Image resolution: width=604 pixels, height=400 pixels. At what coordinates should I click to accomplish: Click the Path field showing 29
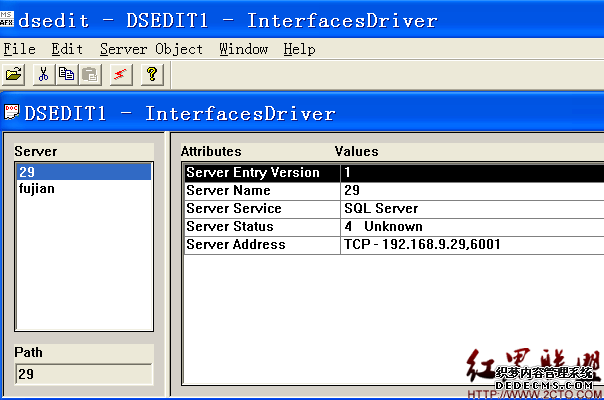click(83, 373)
